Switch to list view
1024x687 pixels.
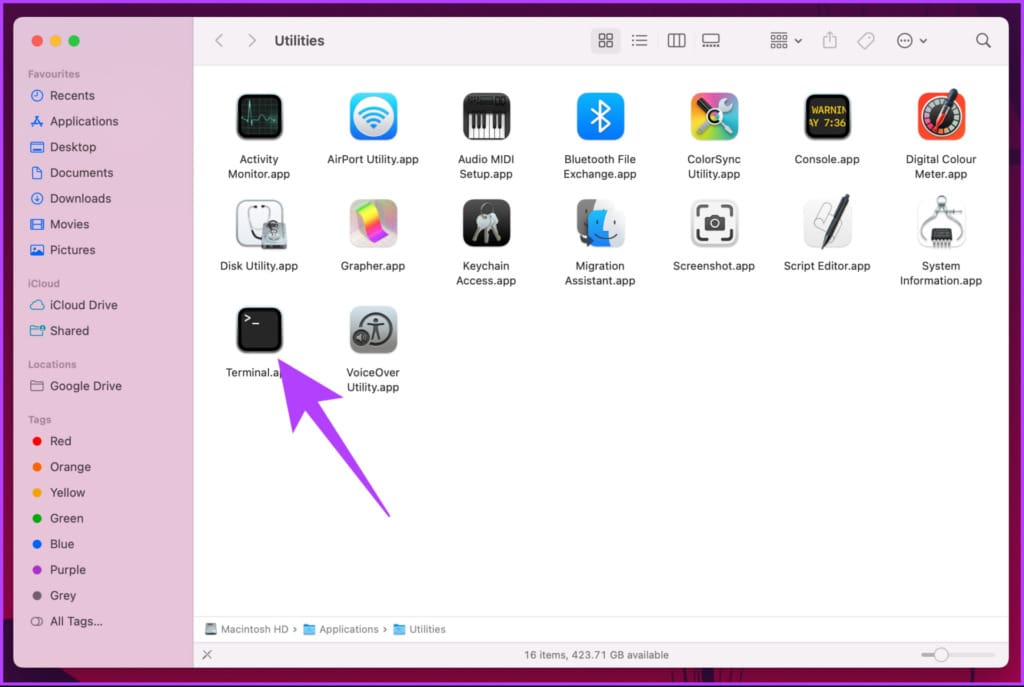[x=639, y=40]
